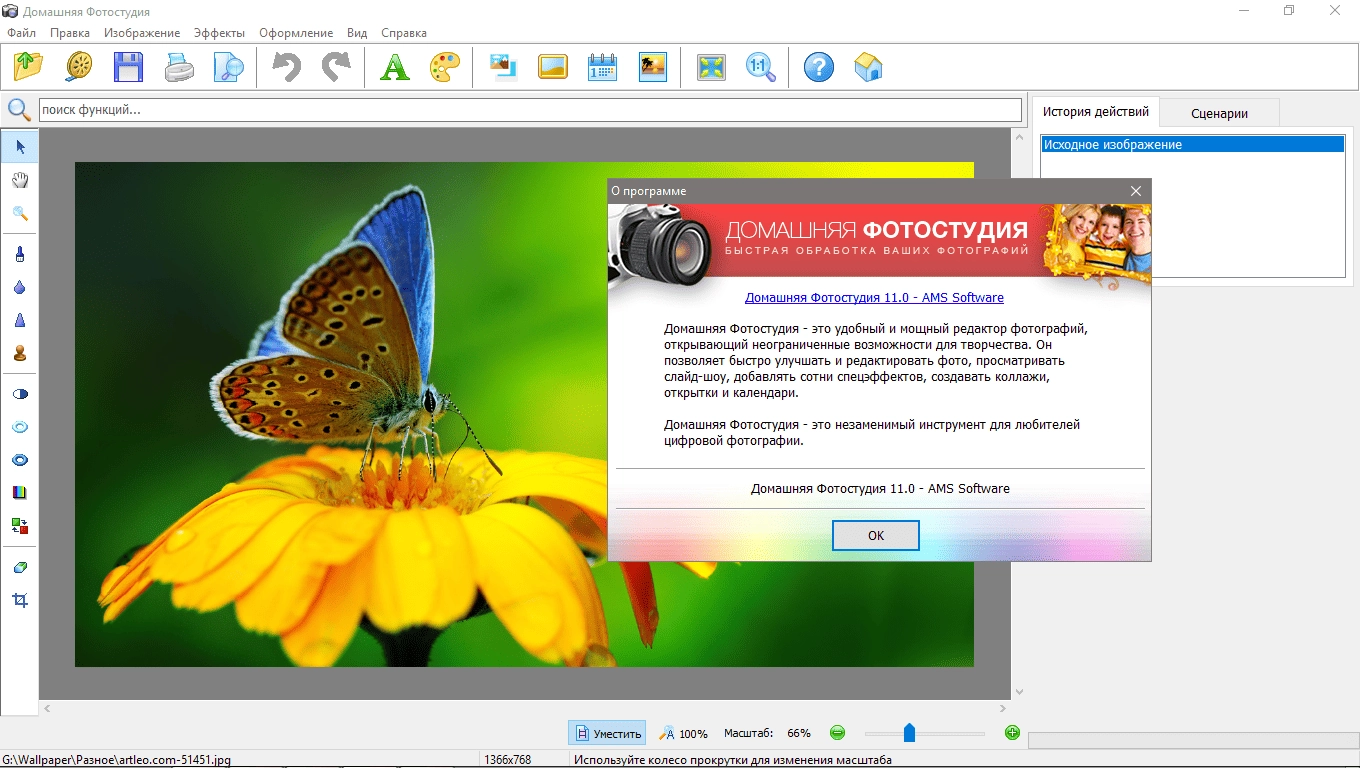The height and width of the screenshot is (768, 1360).
Task: Click the Уместить fit button
Action: click(608, 733)
